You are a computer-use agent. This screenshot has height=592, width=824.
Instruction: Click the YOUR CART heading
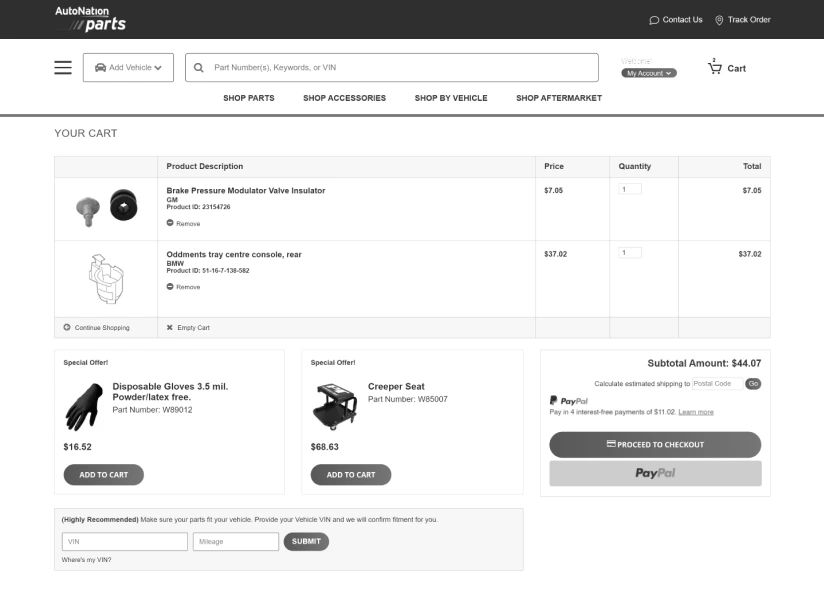[86, 133]
